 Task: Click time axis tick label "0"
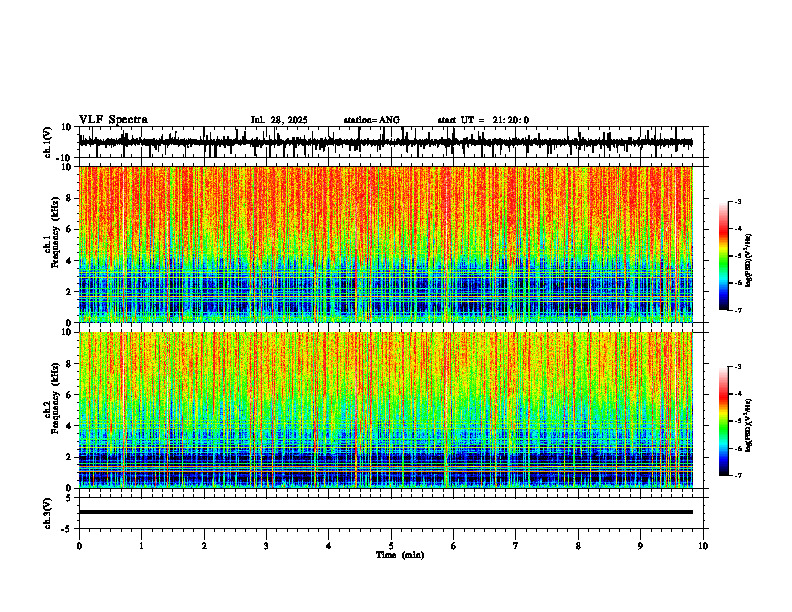tap(79, 546)
